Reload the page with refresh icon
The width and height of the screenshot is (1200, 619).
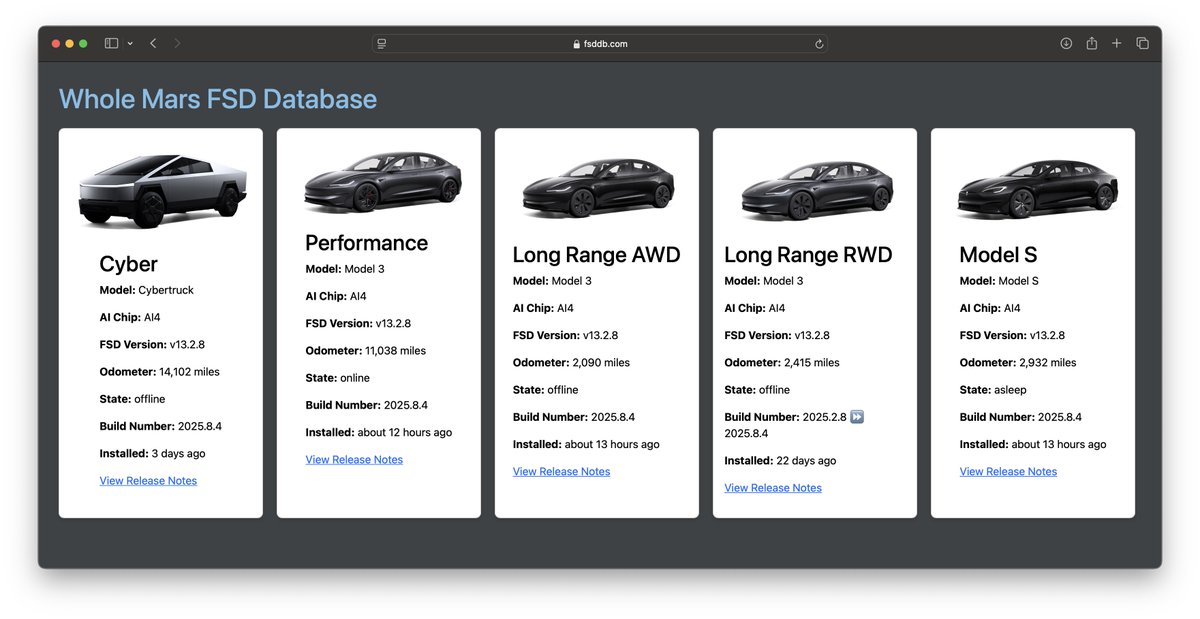819,44
